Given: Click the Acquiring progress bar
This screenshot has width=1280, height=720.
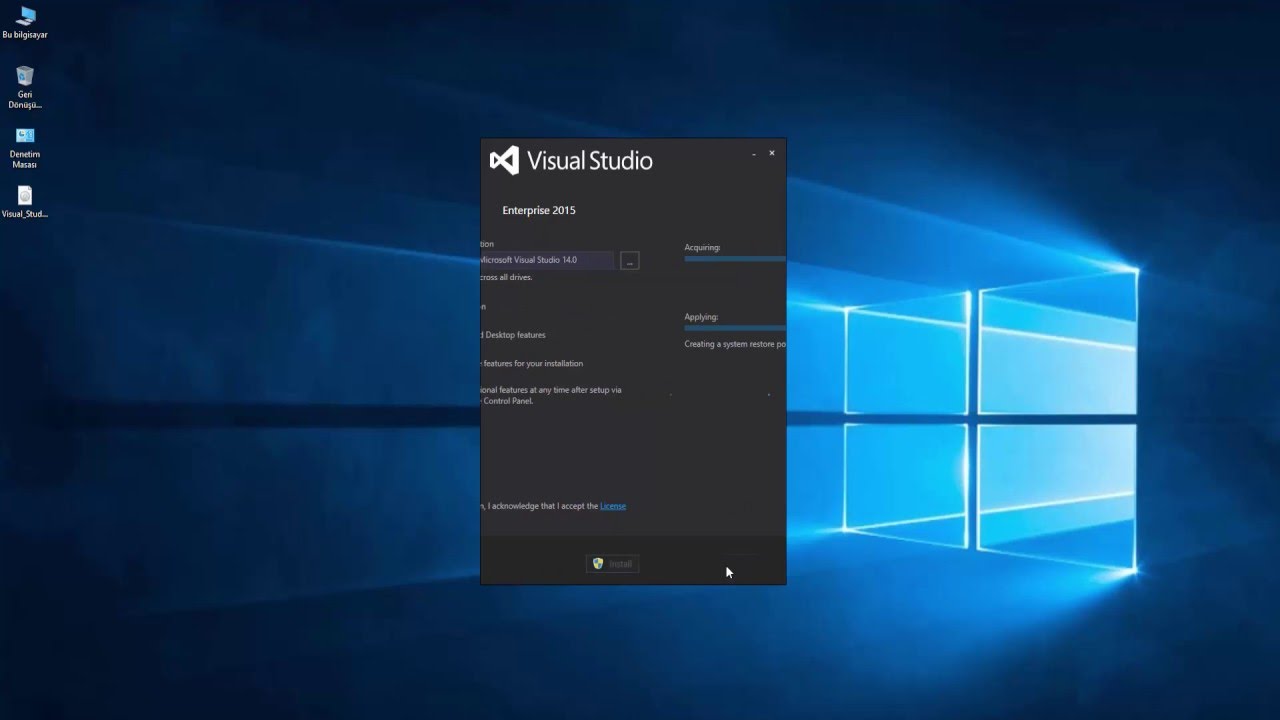Looking at the screenshot, I should 735,259.
